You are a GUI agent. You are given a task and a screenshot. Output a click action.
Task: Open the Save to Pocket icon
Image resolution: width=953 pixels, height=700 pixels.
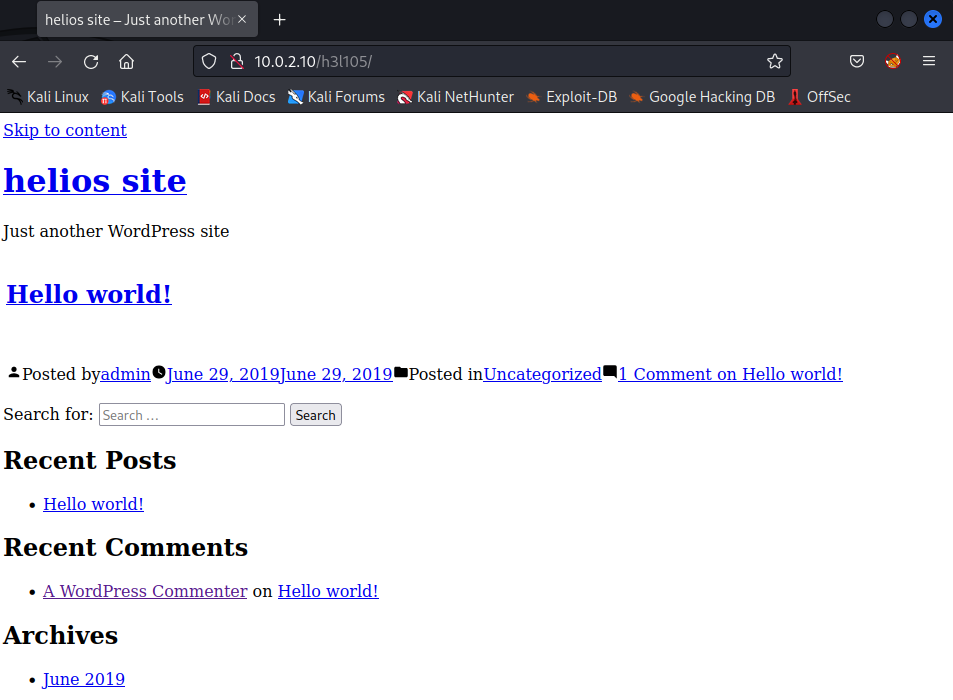tap(857, 62)
